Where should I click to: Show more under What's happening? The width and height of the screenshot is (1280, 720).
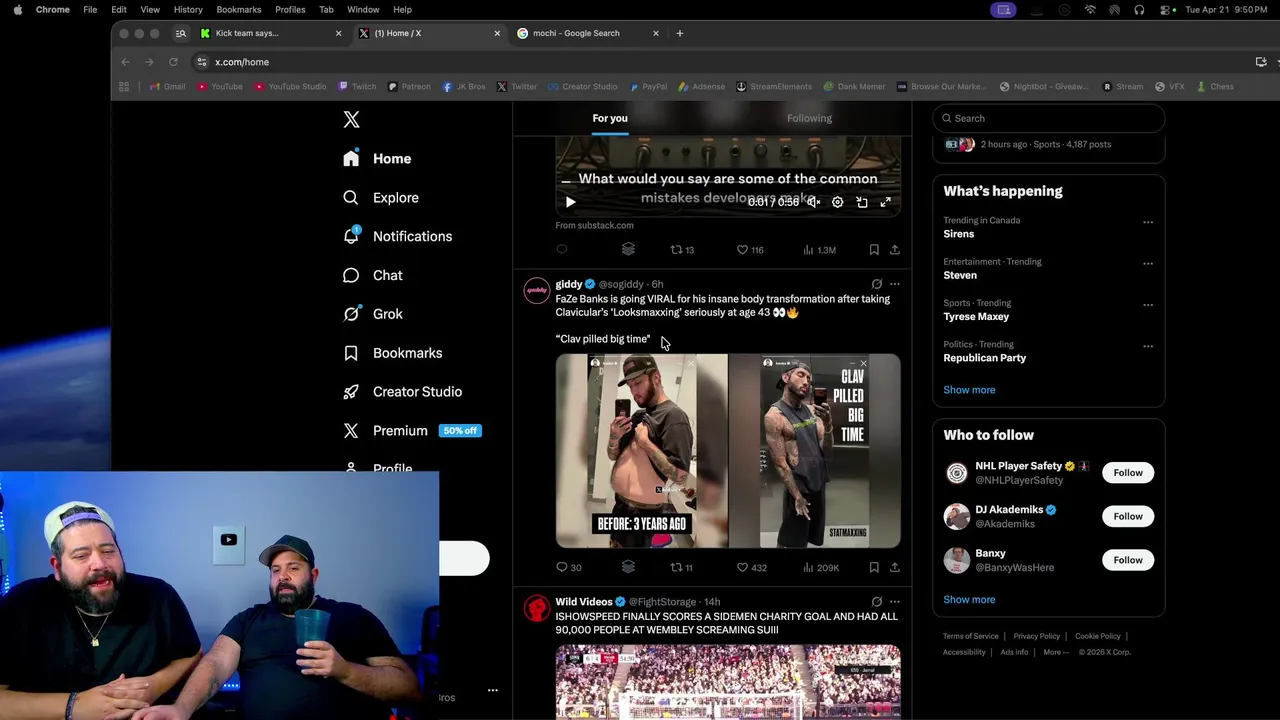pyautogui.click(x=969, y=390)
